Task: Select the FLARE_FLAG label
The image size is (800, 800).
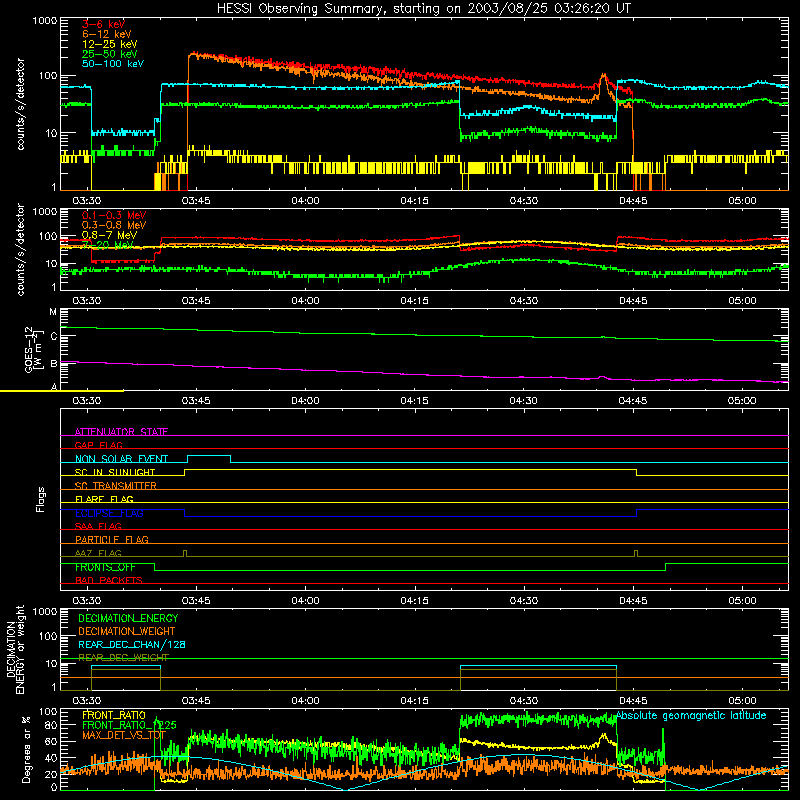Action: tap(104, 499)
